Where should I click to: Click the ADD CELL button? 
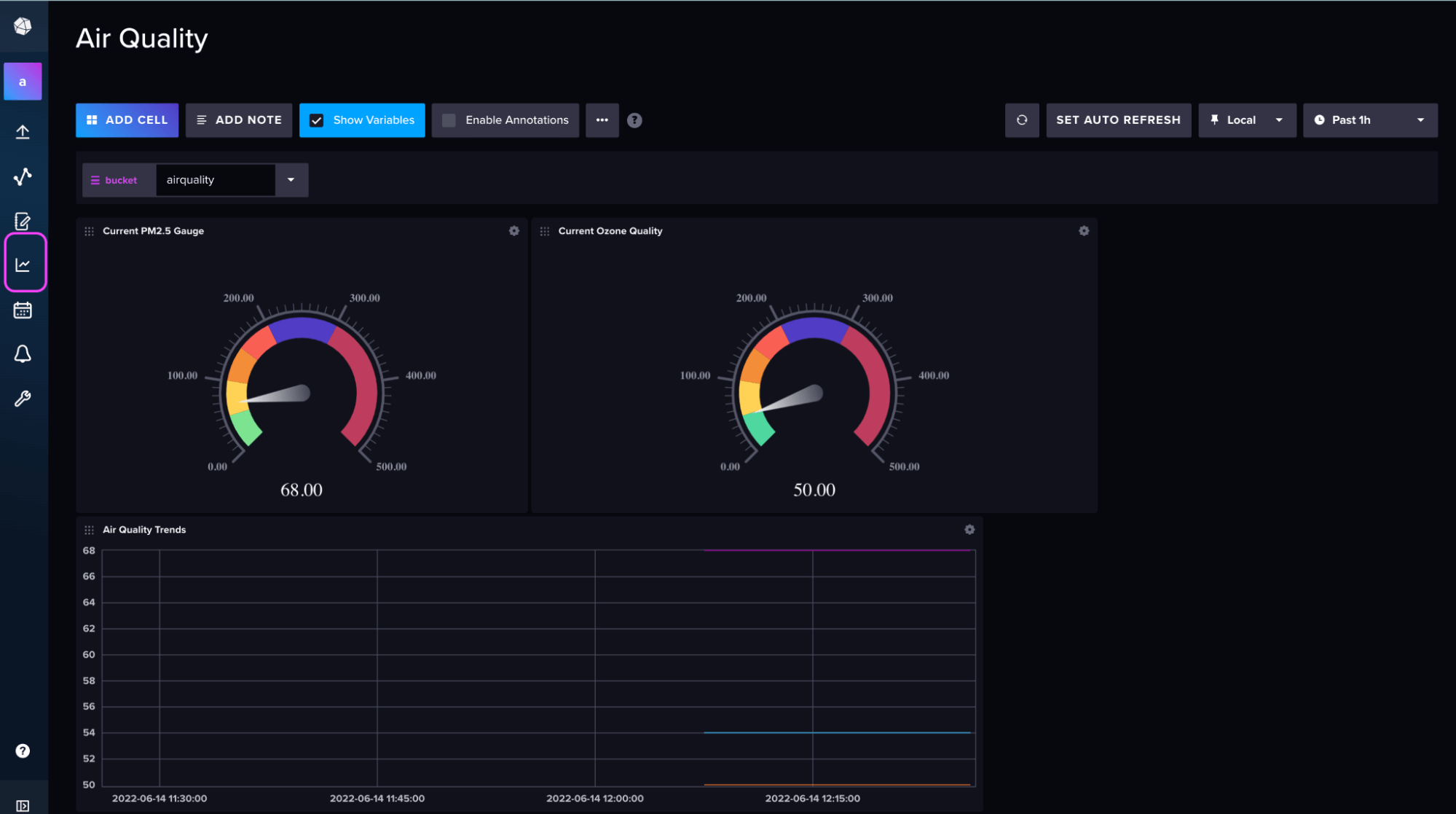(127, 120)
